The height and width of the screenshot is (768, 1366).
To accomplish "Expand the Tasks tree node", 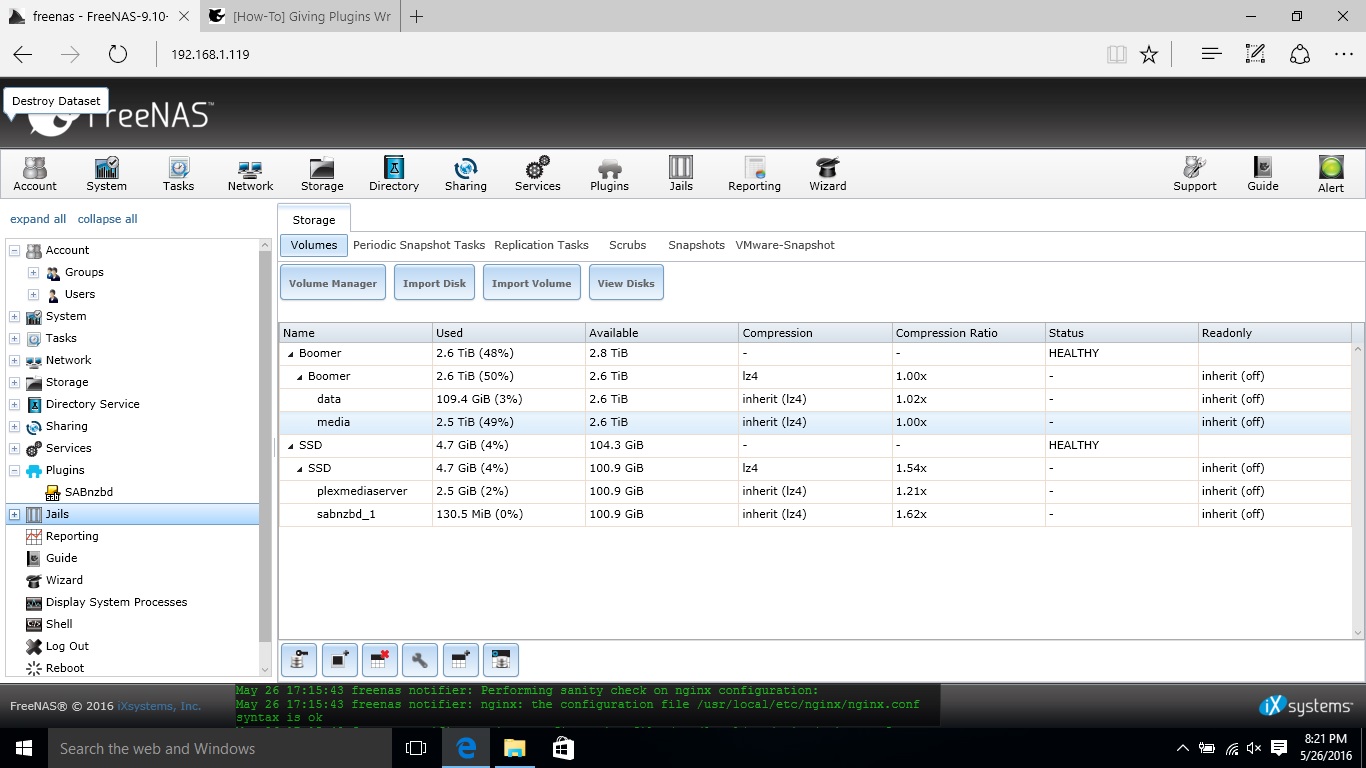I will tap(14, 338).
